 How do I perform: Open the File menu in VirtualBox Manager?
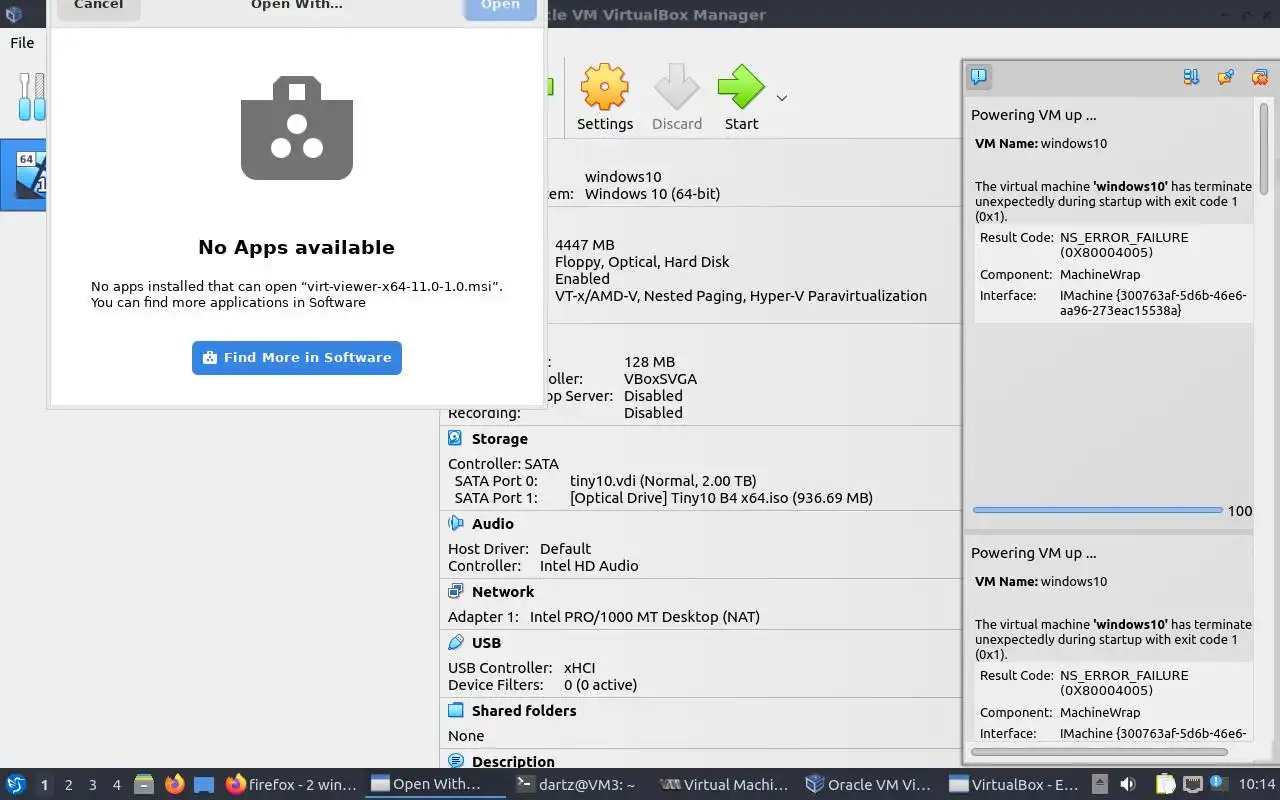[22, 42]
